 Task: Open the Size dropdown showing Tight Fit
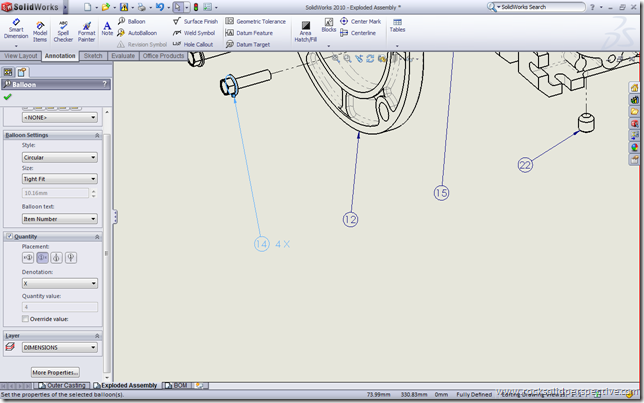point(60,179)
